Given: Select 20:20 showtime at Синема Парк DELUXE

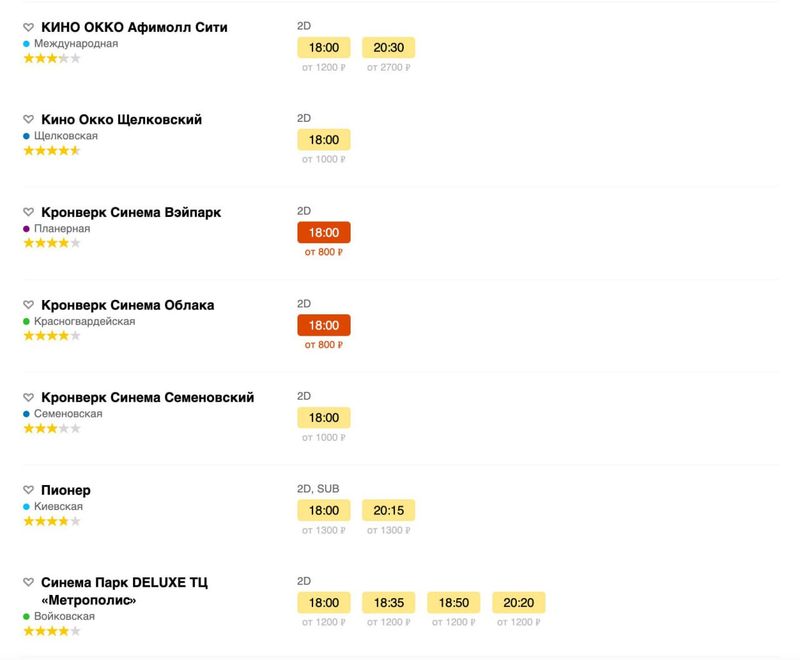Looking at the screenshot, I should (x=518, y=603).
